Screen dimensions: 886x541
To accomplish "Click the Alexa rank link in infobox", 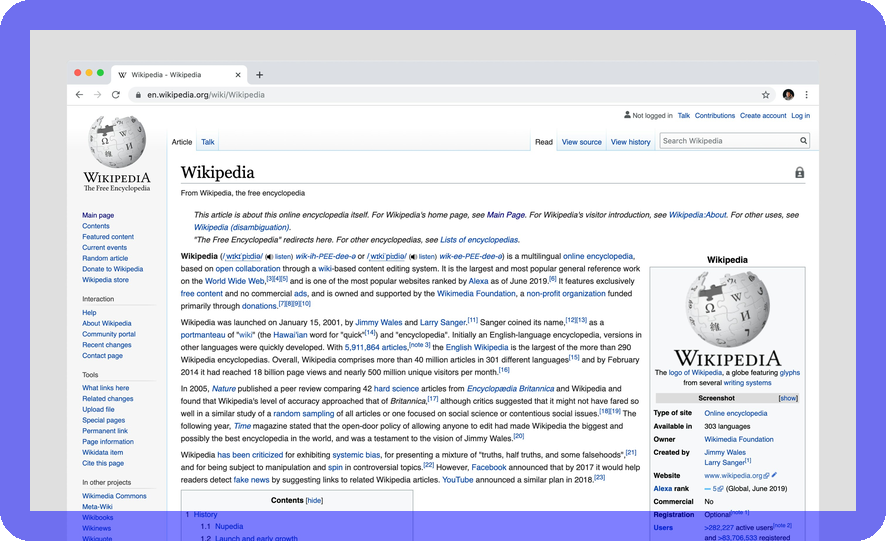I will 663,488.
